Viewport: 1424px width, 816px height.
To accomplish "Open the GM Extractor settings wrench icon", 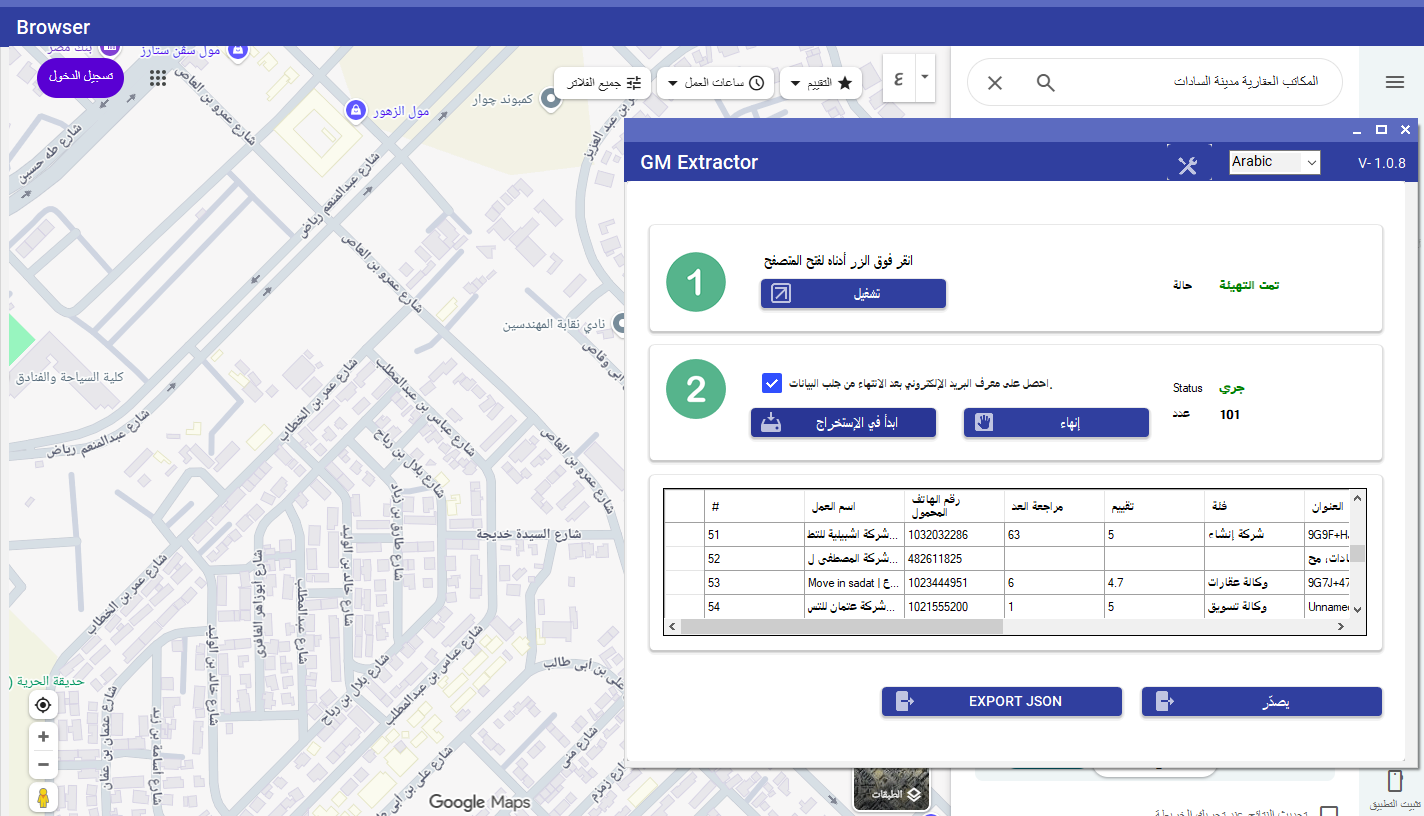I will pyautogui.click(x=1187, y=164).
